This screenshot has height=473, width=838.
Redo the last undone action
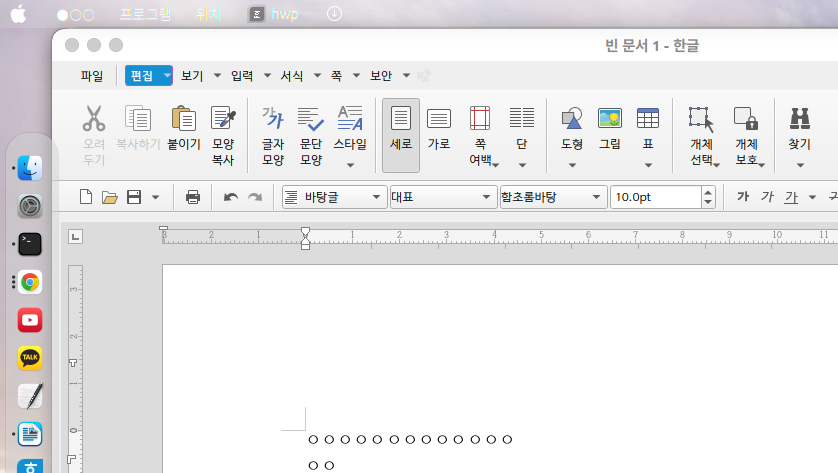pos(255,197)
